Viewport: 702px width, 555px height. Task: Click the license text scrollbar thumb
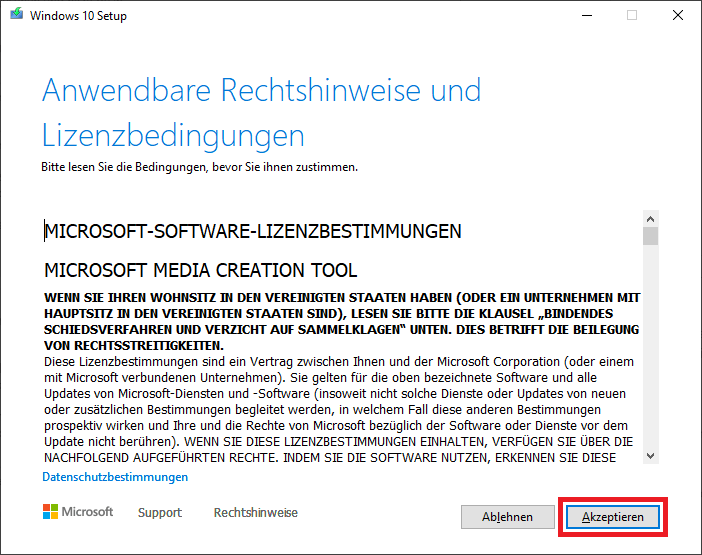point(651,236)
